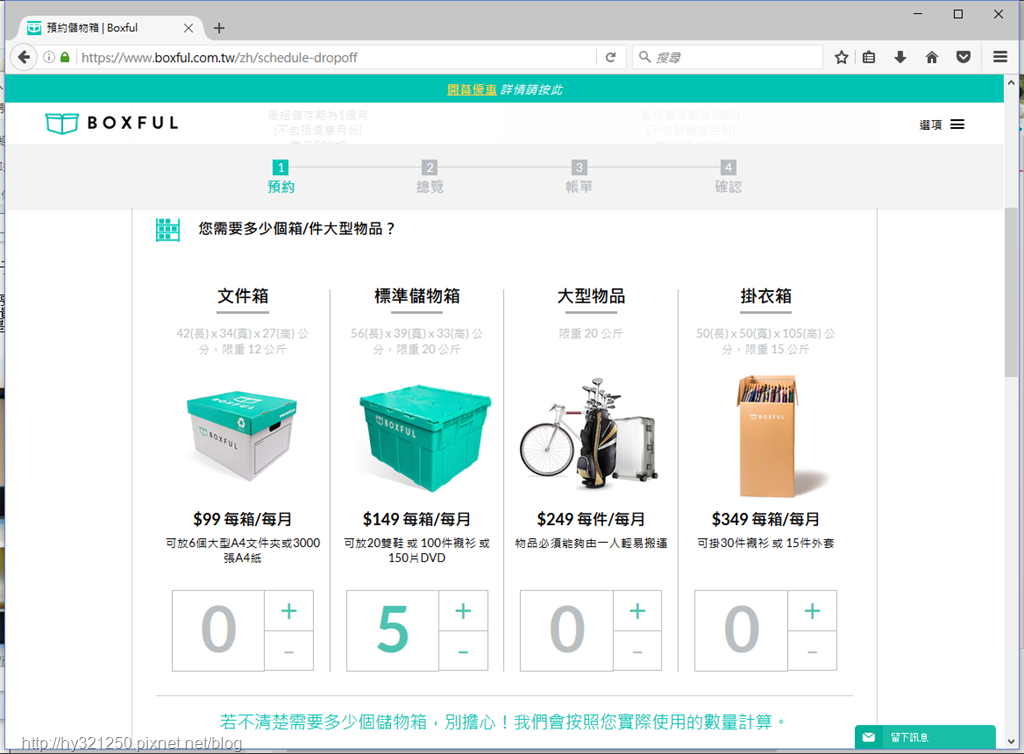The width and height of the screenshot is (1024, 754).
Task: Click the 文件箱 document box image
Action: click(242, 436)
